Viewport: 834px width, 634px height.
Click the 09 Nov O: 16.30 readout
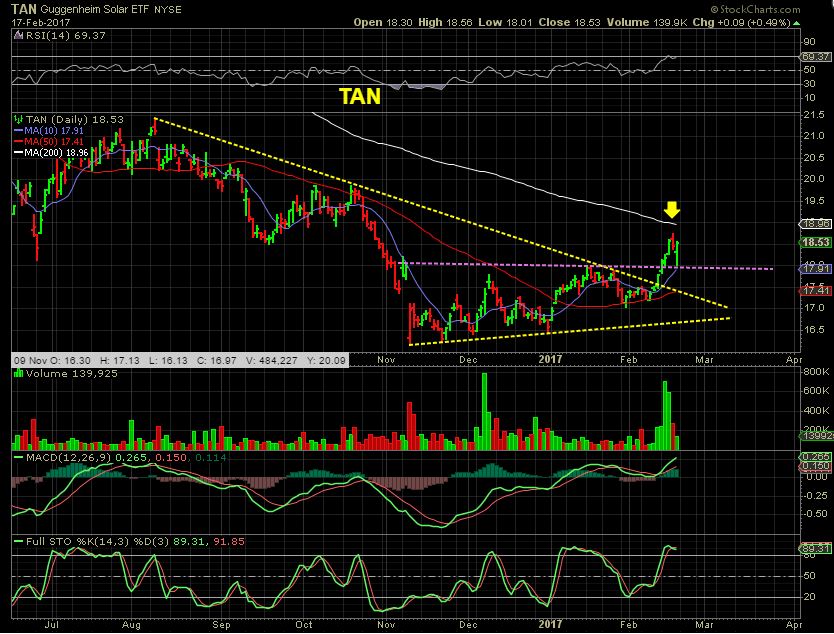[x=52, y=361]
